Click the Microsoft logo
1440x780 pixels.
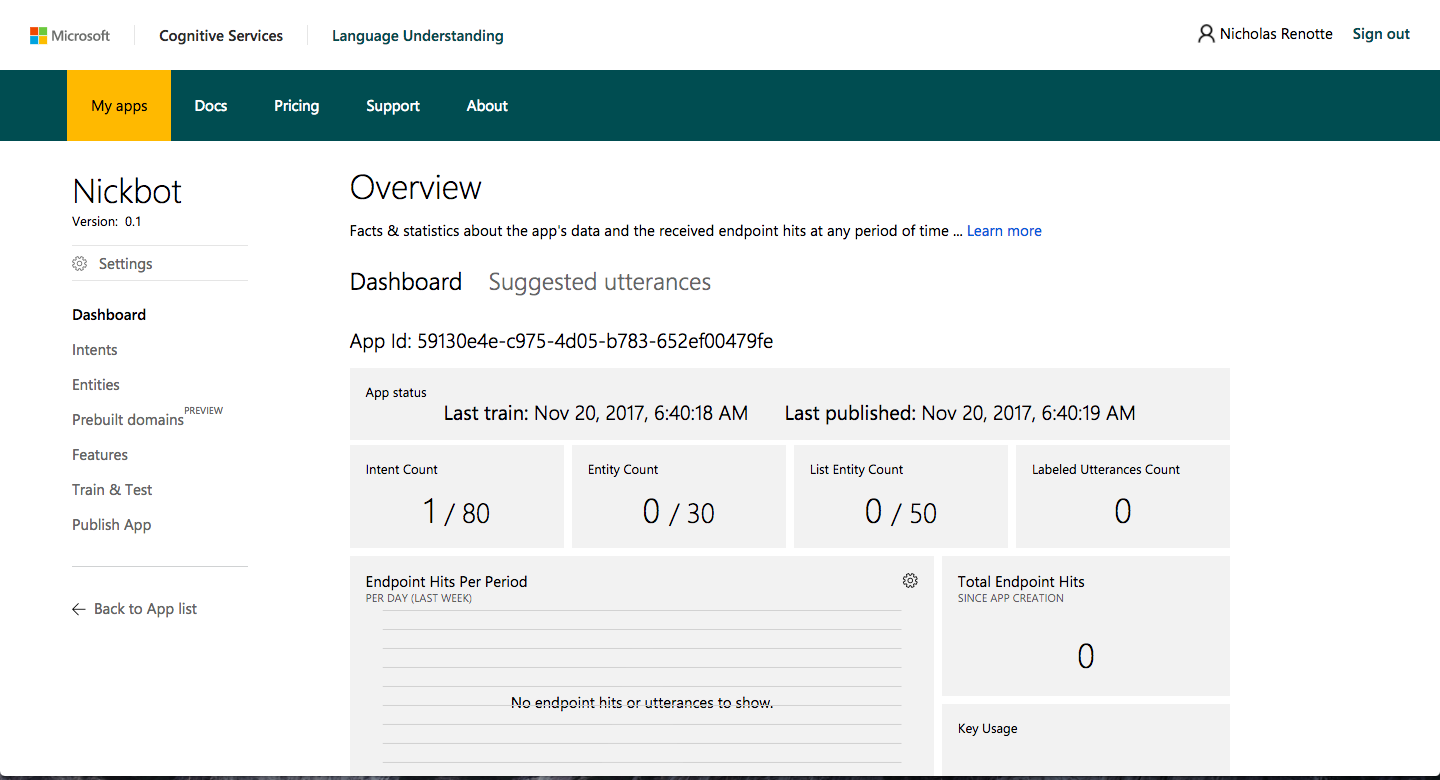[70, 36]
